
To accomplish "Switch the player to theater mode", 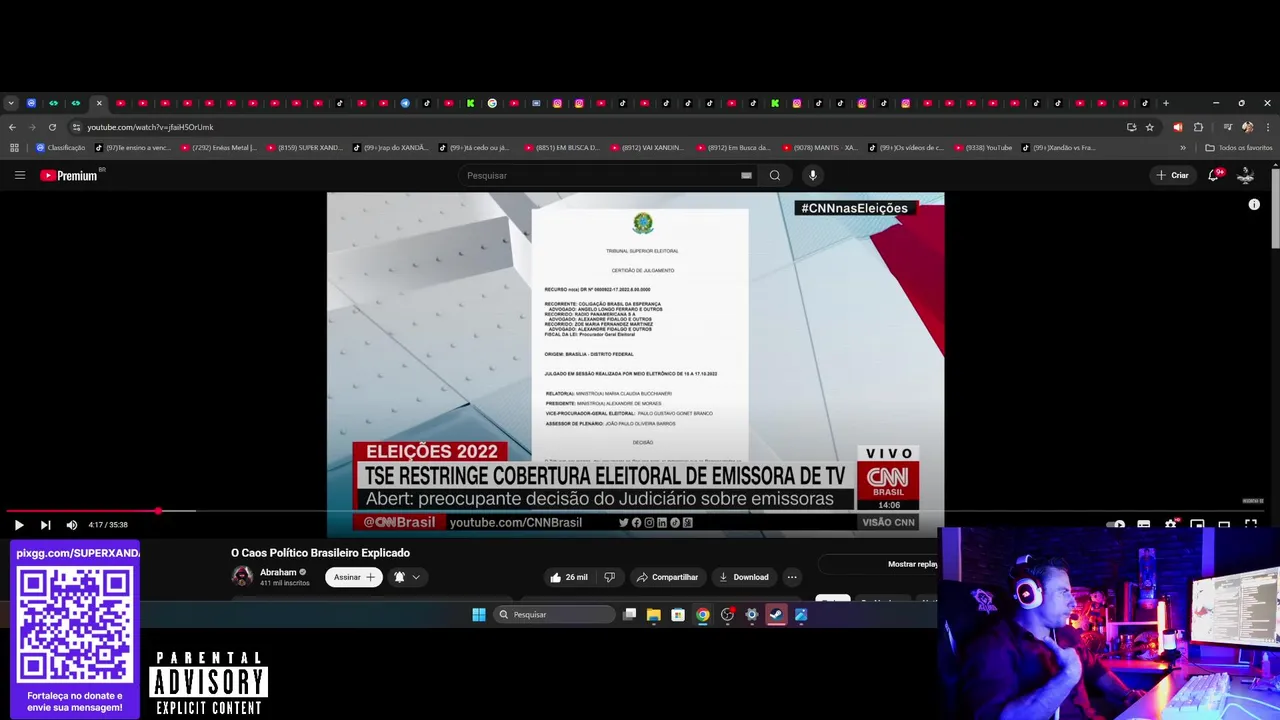I will pos(1224,525).
